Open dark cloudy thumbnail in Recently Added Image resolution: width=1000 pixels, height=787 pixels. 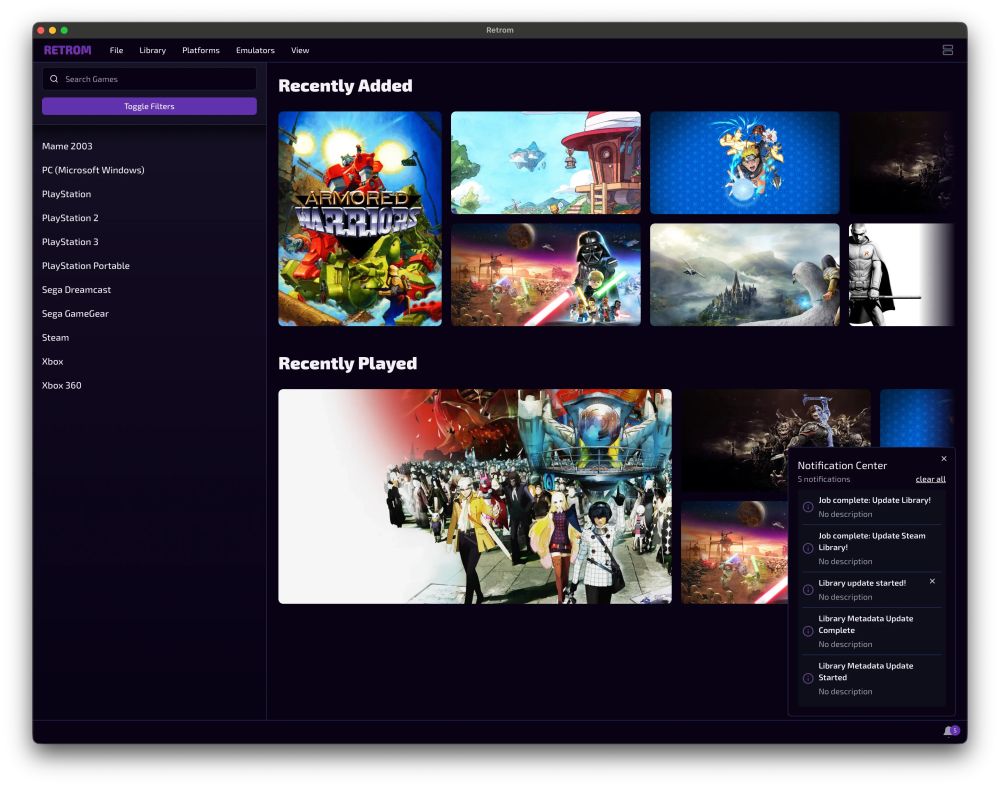902,163
